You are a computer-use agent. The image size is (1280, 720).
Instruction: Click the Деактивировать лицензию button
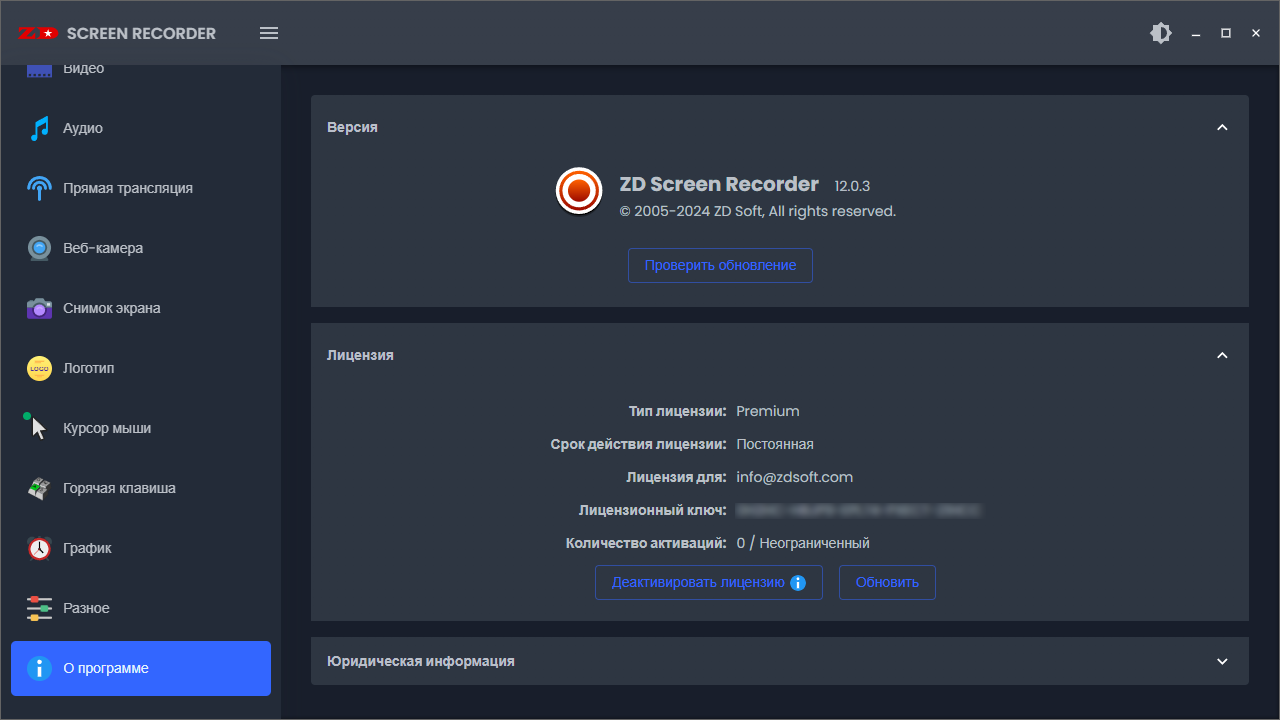(708, 582)
